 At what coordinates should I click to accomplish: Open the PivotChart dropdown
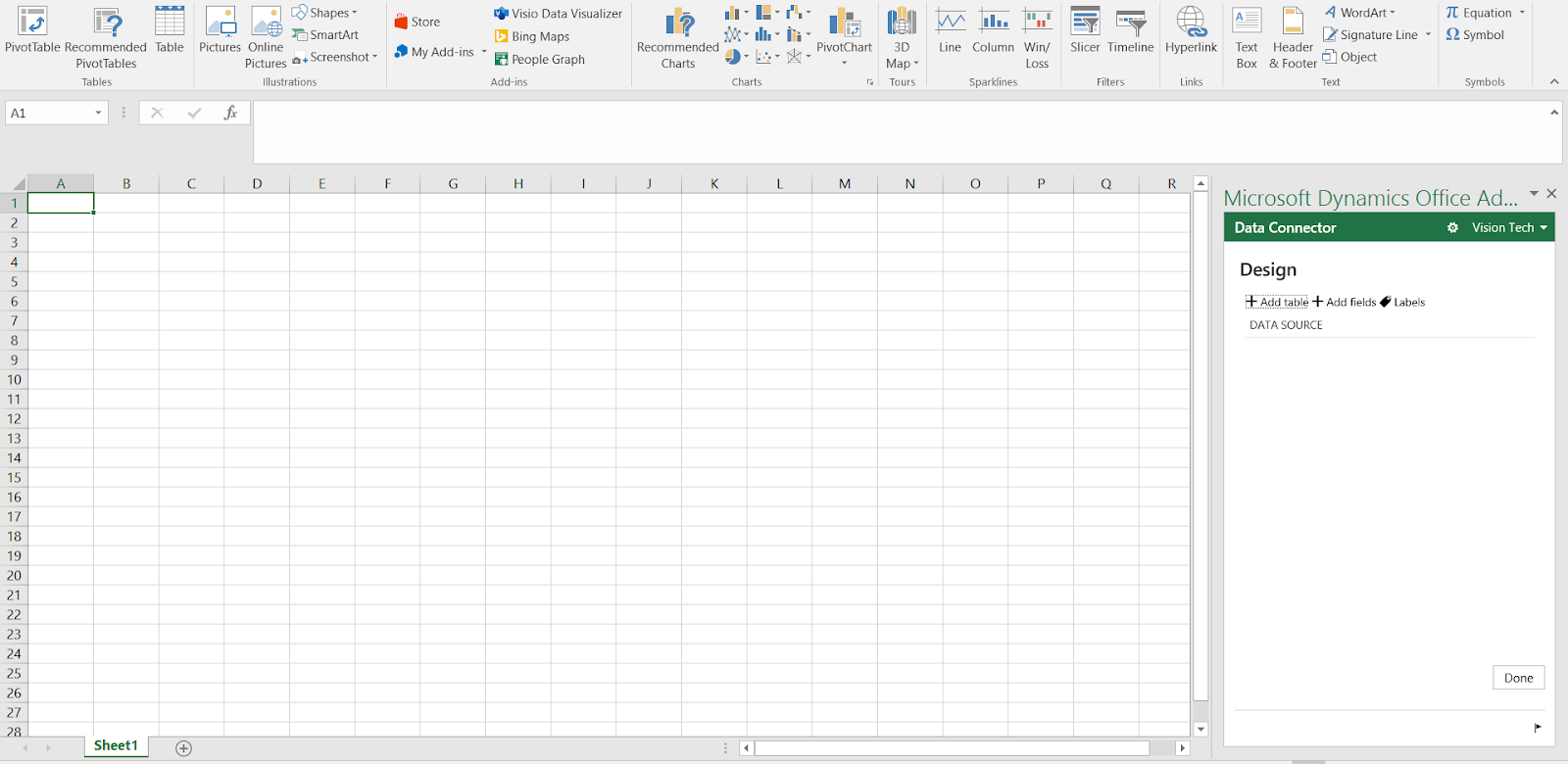coord(844,63)
